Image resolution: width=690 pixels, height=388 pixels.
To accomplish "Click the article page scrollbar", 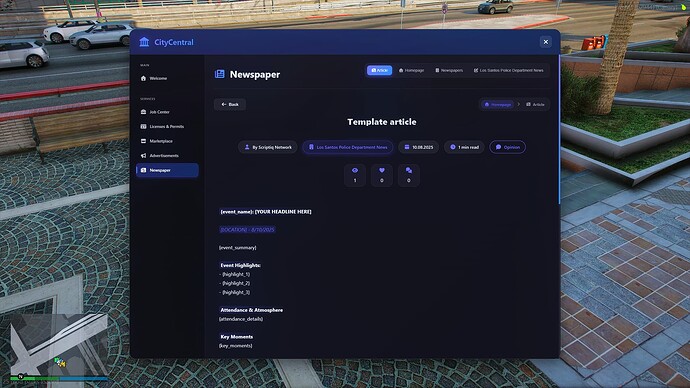I will [x=559, y=129].
